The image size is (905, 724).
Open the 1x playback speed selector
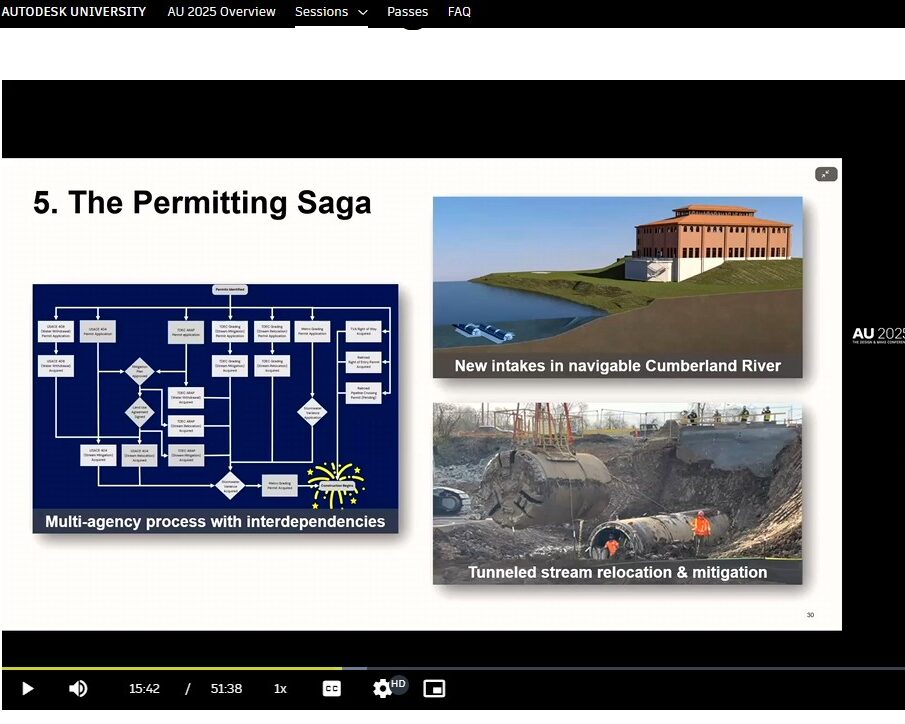coord(280,688)
